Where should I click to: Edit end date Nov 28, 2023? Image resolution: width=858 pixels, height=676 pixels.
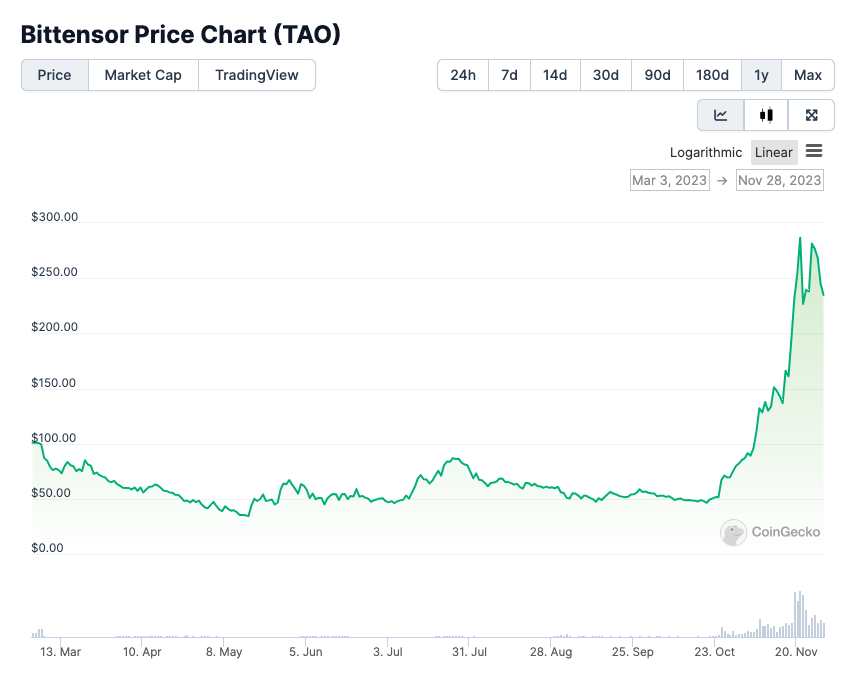coord(779,180)
